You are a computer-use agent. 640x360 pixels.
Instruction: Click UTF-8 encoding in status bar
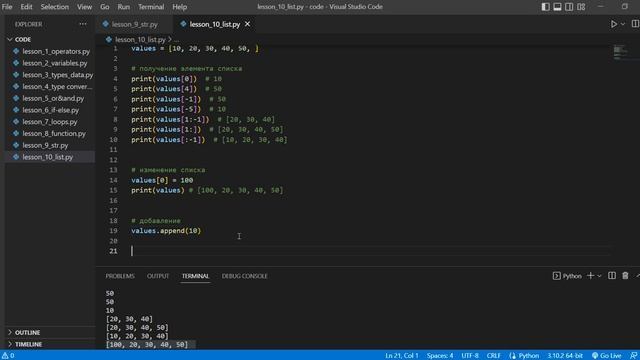click(470, 356)
